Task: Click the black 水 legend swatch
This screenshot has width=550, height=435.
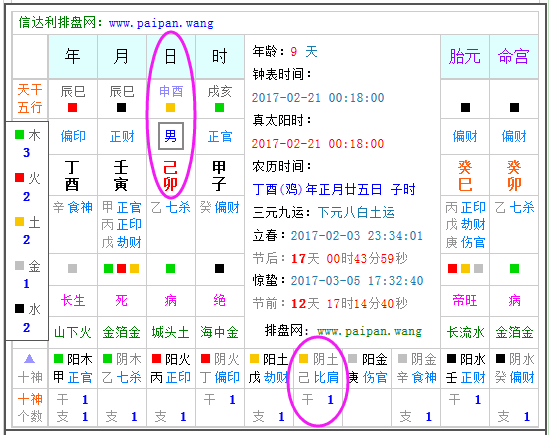Action: point(20,308)
